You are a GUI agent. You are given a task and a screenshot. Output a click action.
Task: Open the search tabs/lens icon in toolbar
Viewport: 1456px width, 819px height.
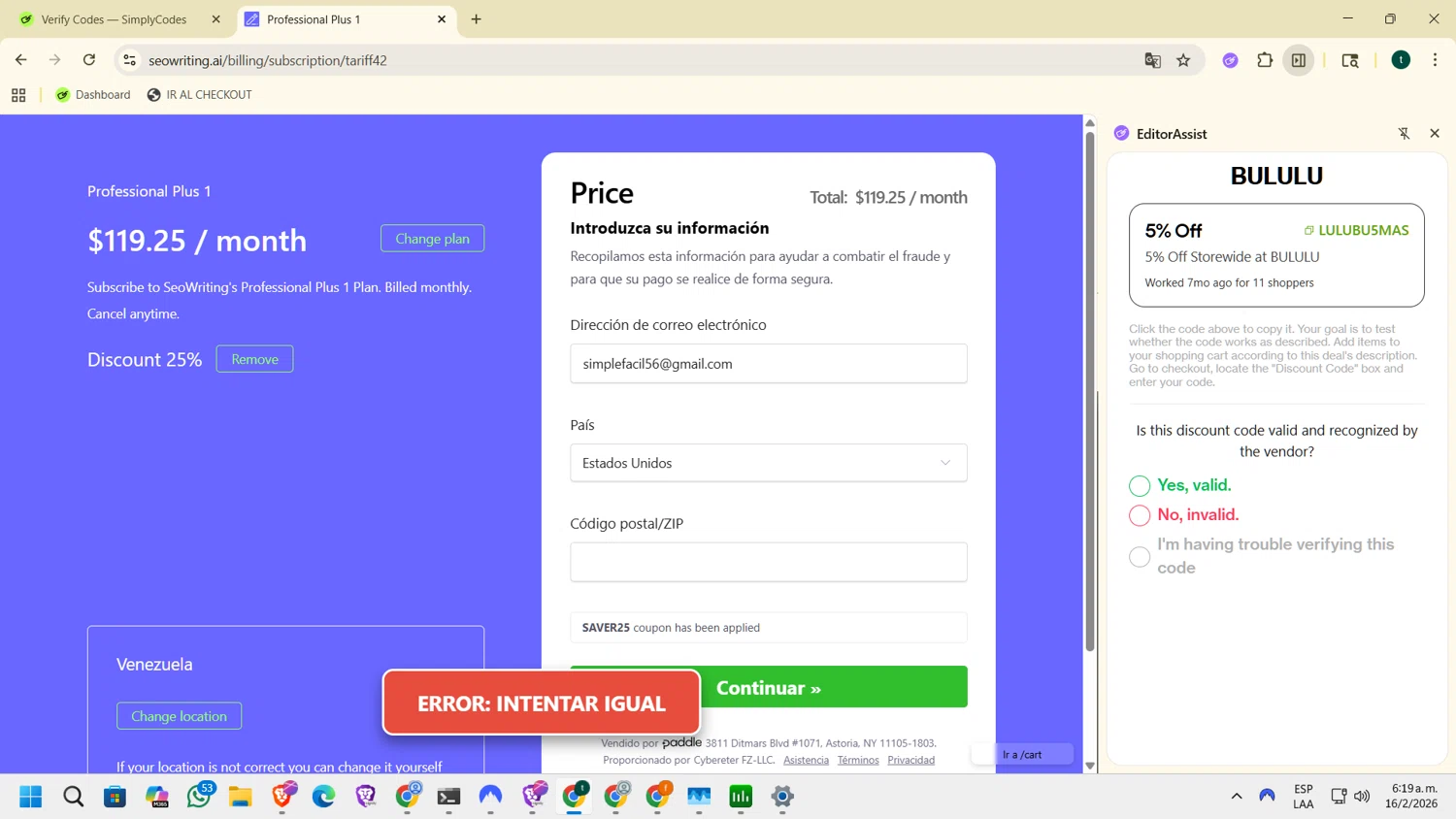(x=1350, y=60)
